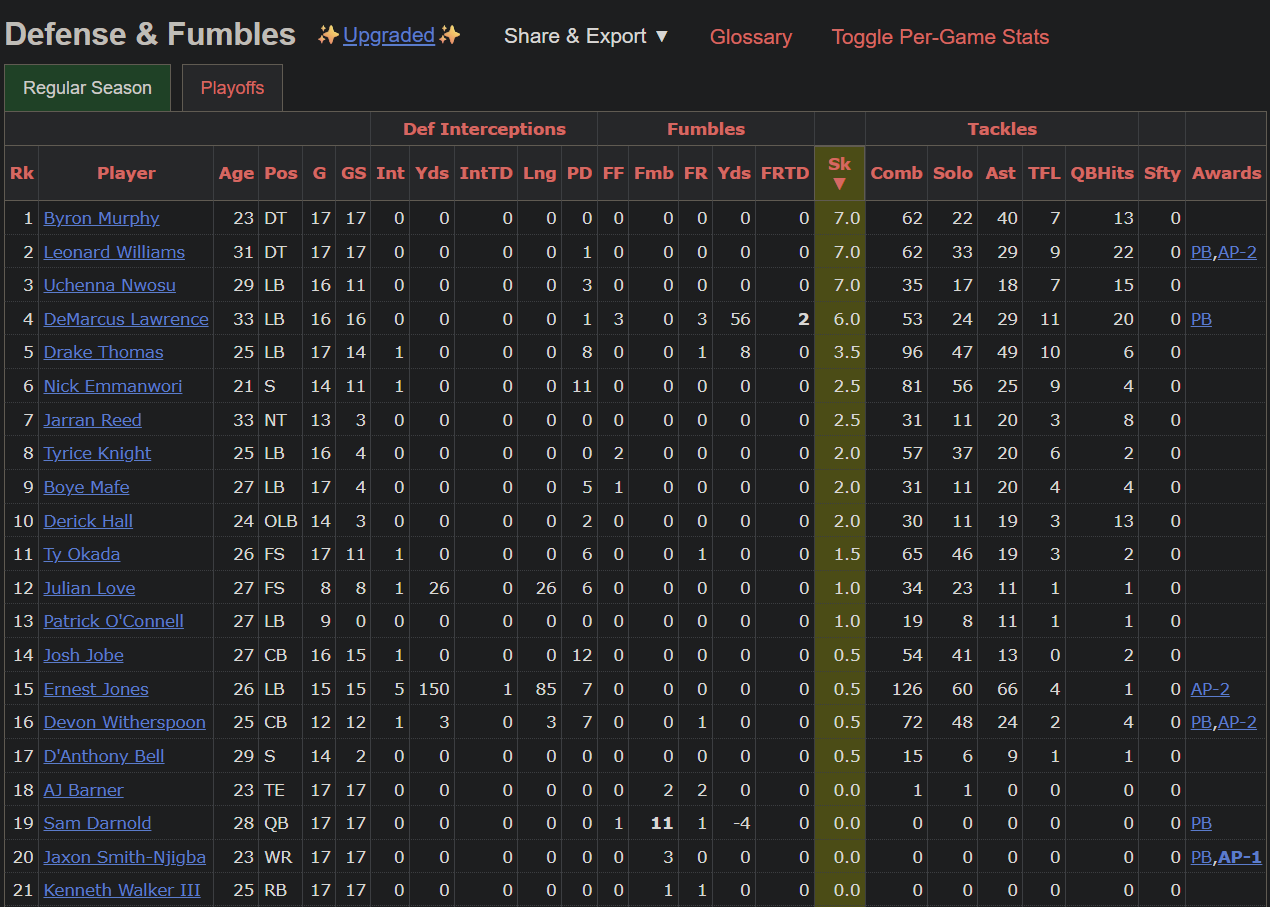Sort by QBHits column header
The height and width of the screenshot is (907, 1270).
pyautogui.click(x=1102, y=173)
